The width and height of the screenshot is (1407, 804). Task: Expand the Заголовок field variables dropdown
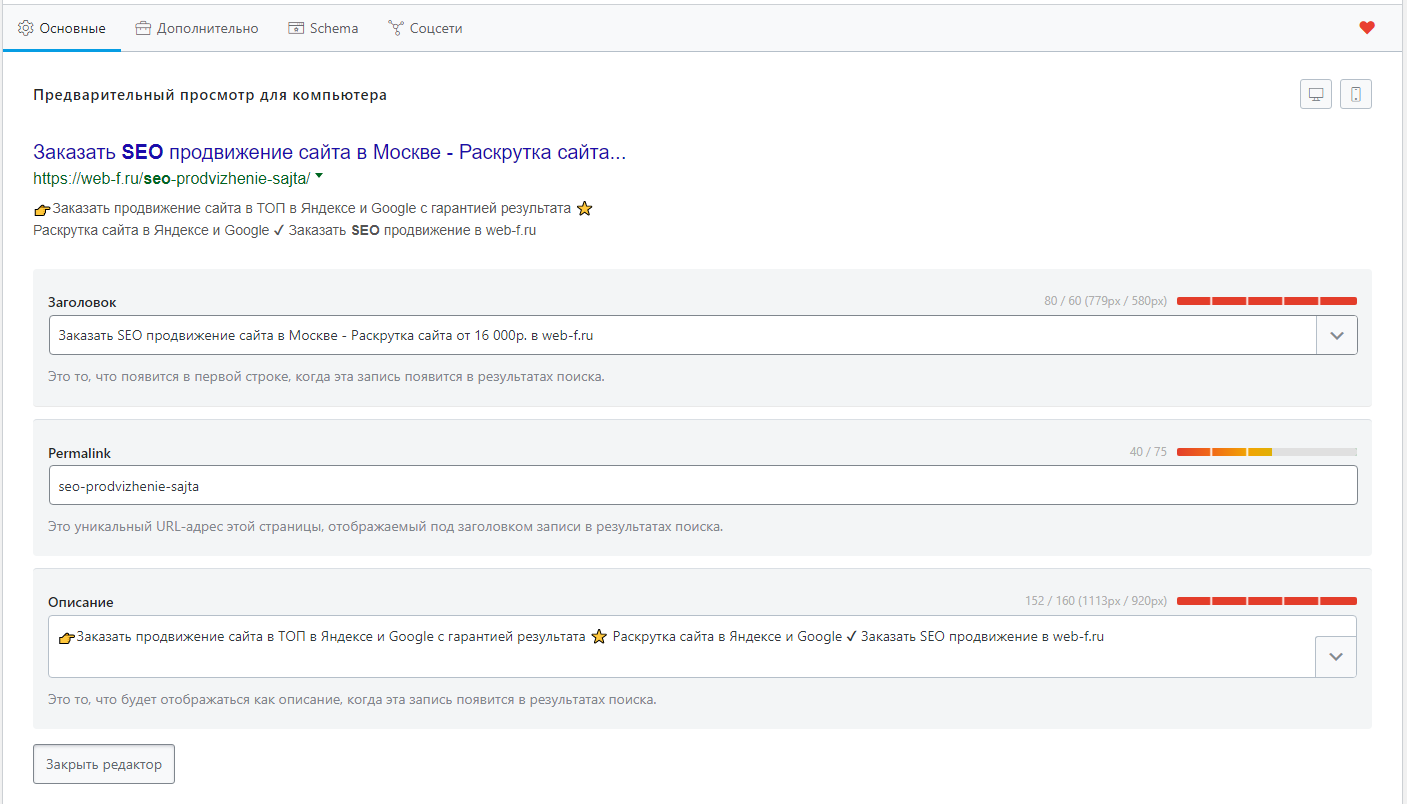(1337, 335)
